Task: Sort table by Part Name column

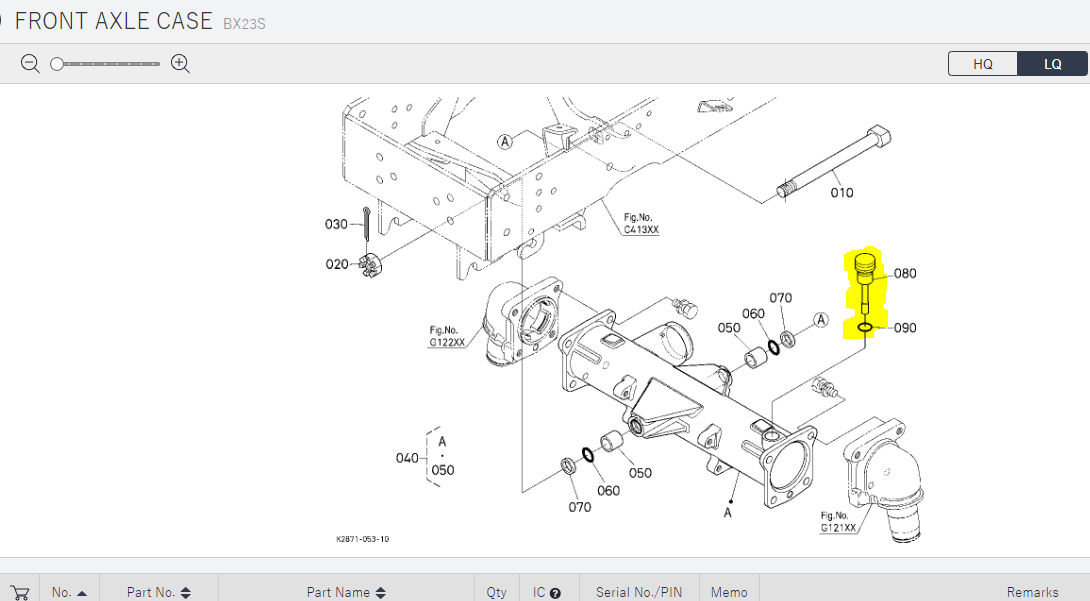Action: [x=346, y=592]
